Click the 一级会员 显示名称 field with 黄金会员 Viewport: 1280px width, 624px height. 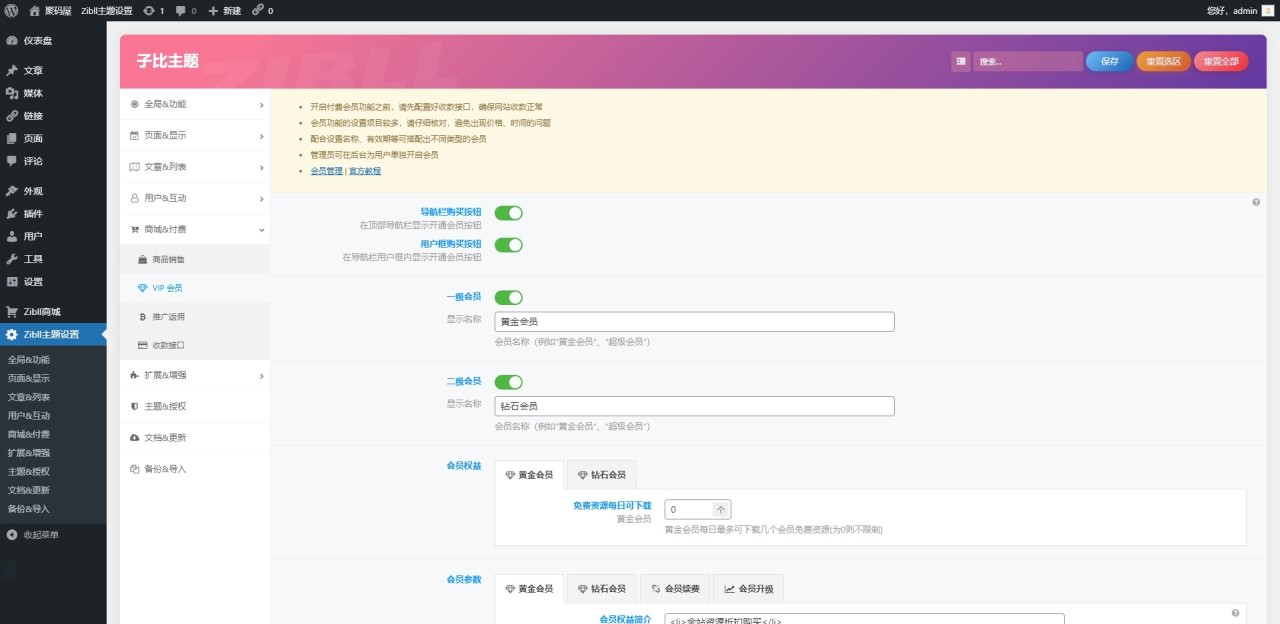pyautogui.click(x=694, y=322)
